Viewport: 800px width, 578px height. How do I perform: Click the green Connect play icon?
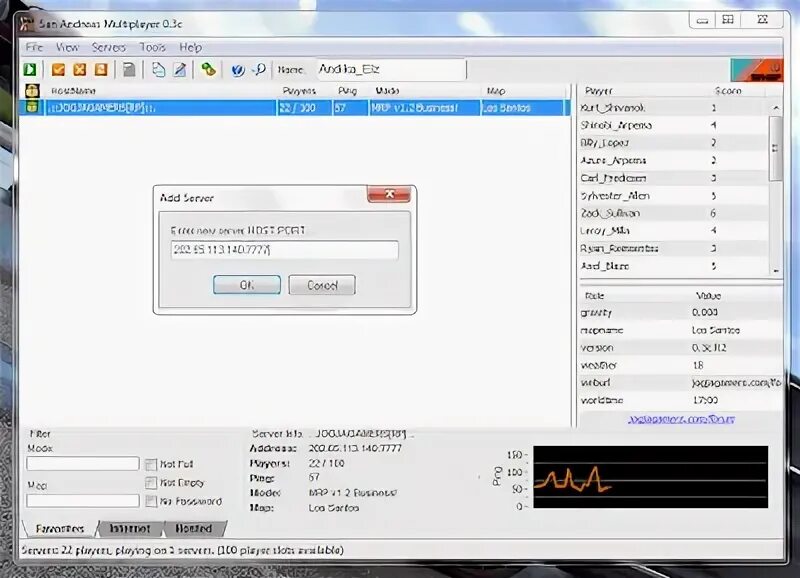(30, 69)
